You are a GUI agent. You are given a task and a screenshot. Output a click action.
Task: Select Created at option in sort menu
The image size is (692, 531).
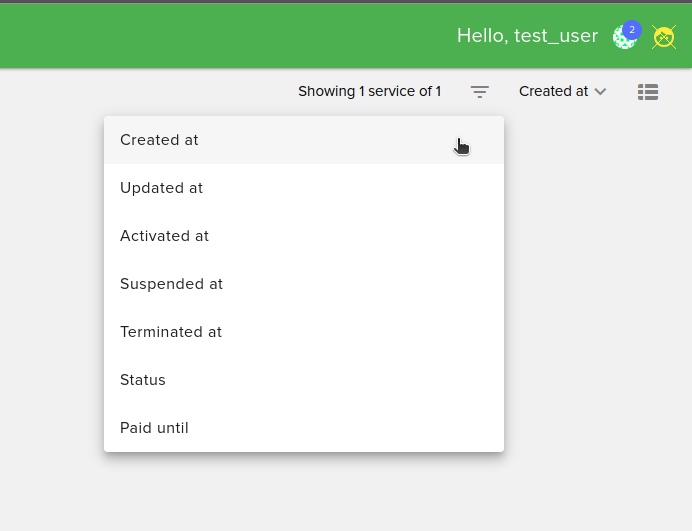[160, 140]
